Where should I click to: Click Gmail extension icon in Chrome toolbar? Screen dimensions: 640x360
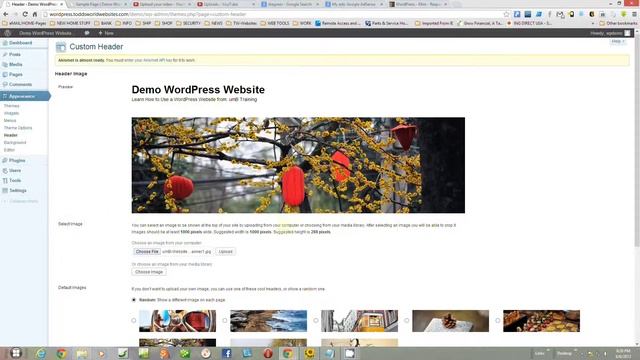click(560, 14)
